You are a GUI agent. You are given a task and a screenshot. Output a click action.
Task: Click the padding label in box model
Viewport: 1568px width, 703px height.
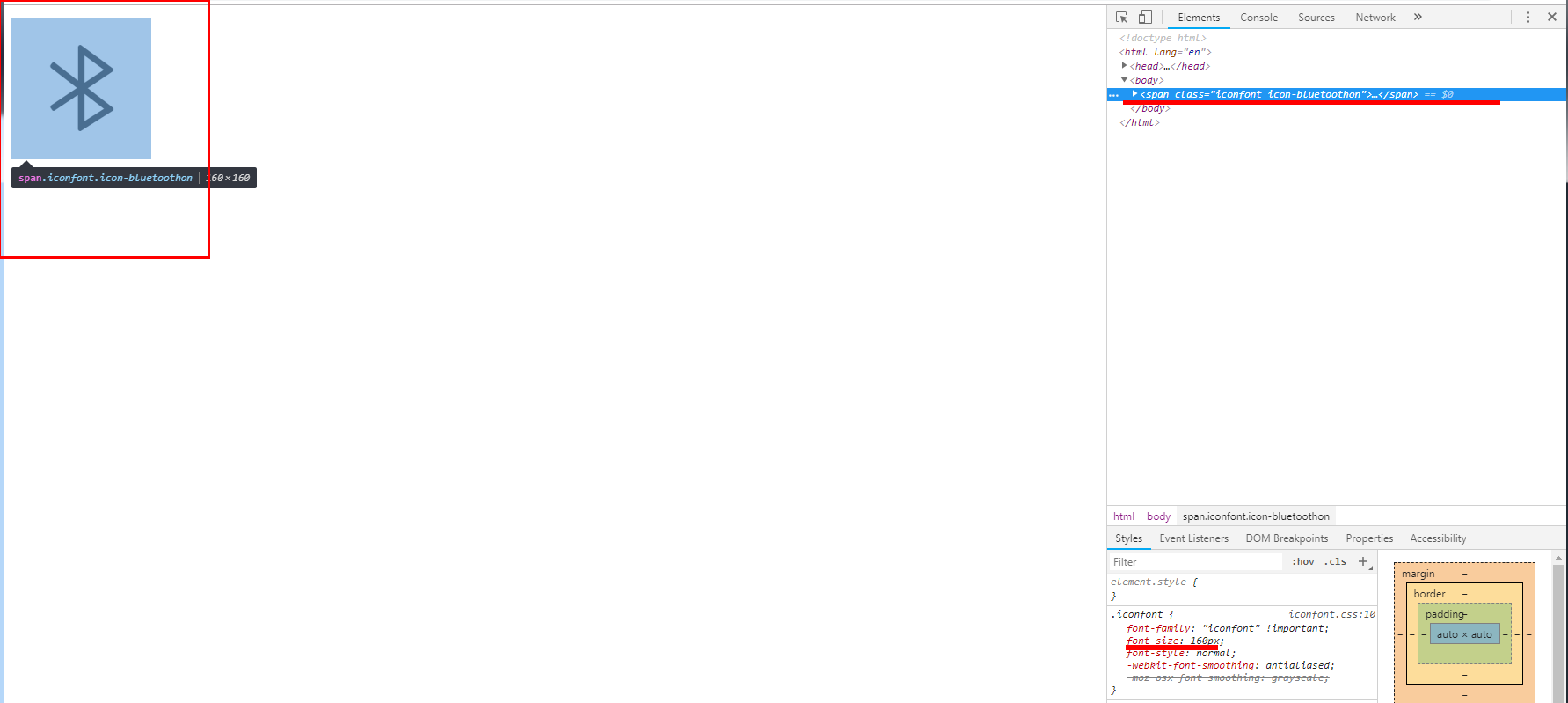pyautogui.click(x=1445, y=614)
